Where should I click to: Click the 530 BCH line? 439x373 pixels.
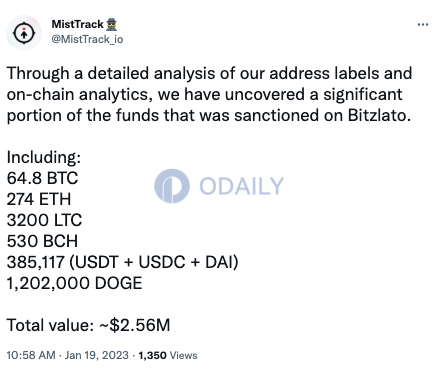pyautogui.click(x=42, y=241)
